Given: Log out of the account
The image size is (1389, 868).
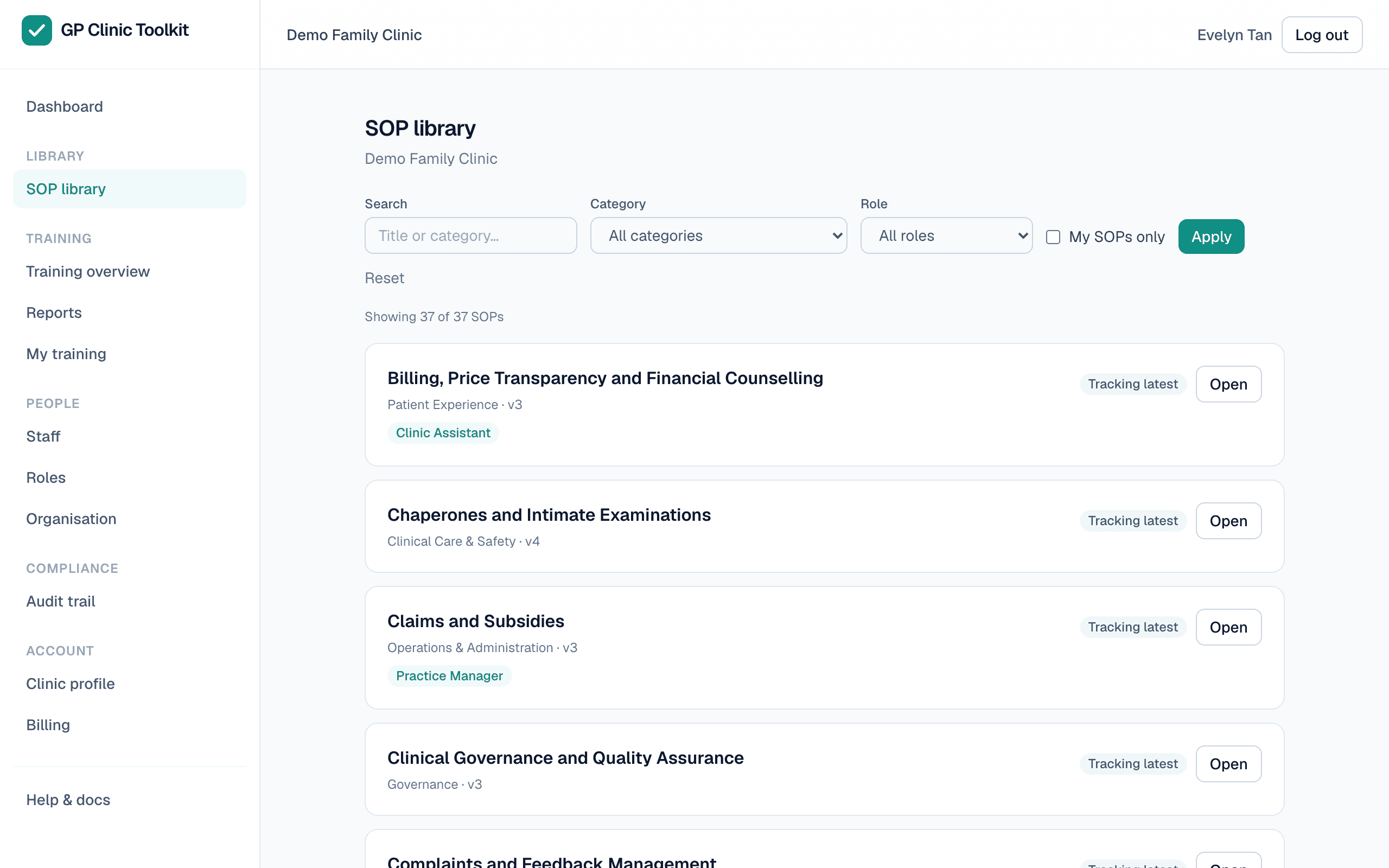Looking at the screenshot, I should pos(1322,35).
